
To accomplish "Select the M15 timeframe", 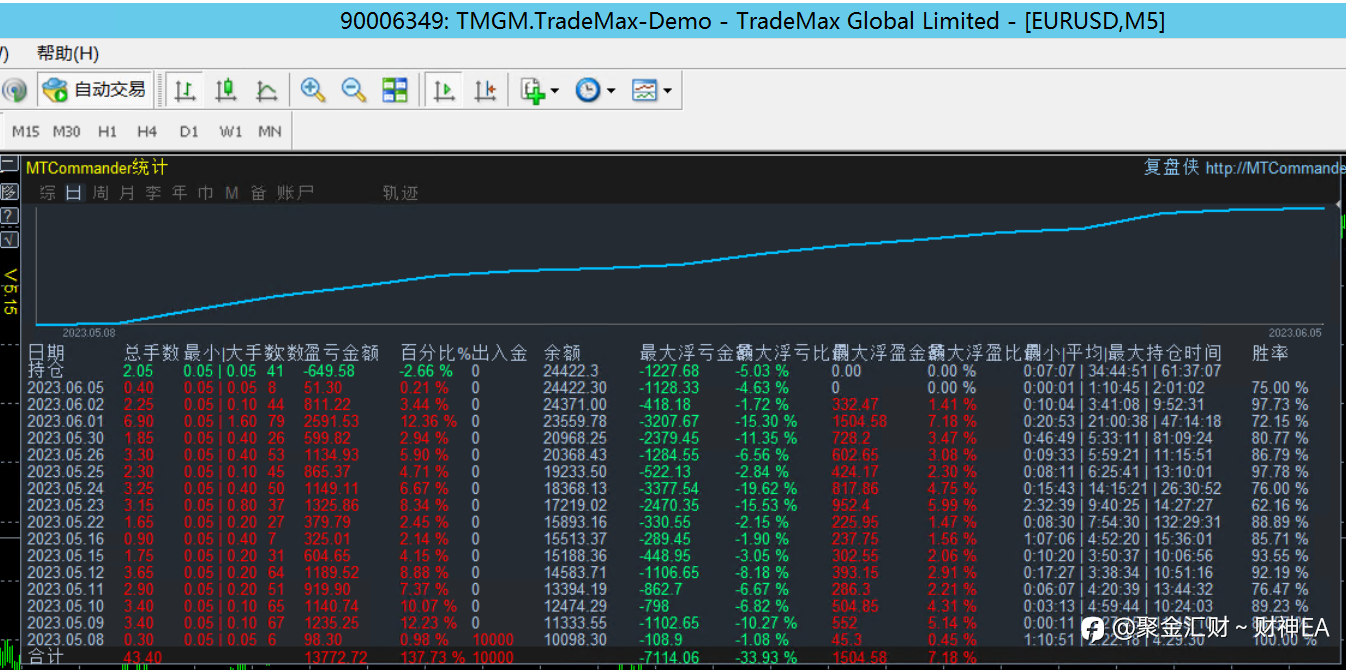I will click(x=26, y=131).
